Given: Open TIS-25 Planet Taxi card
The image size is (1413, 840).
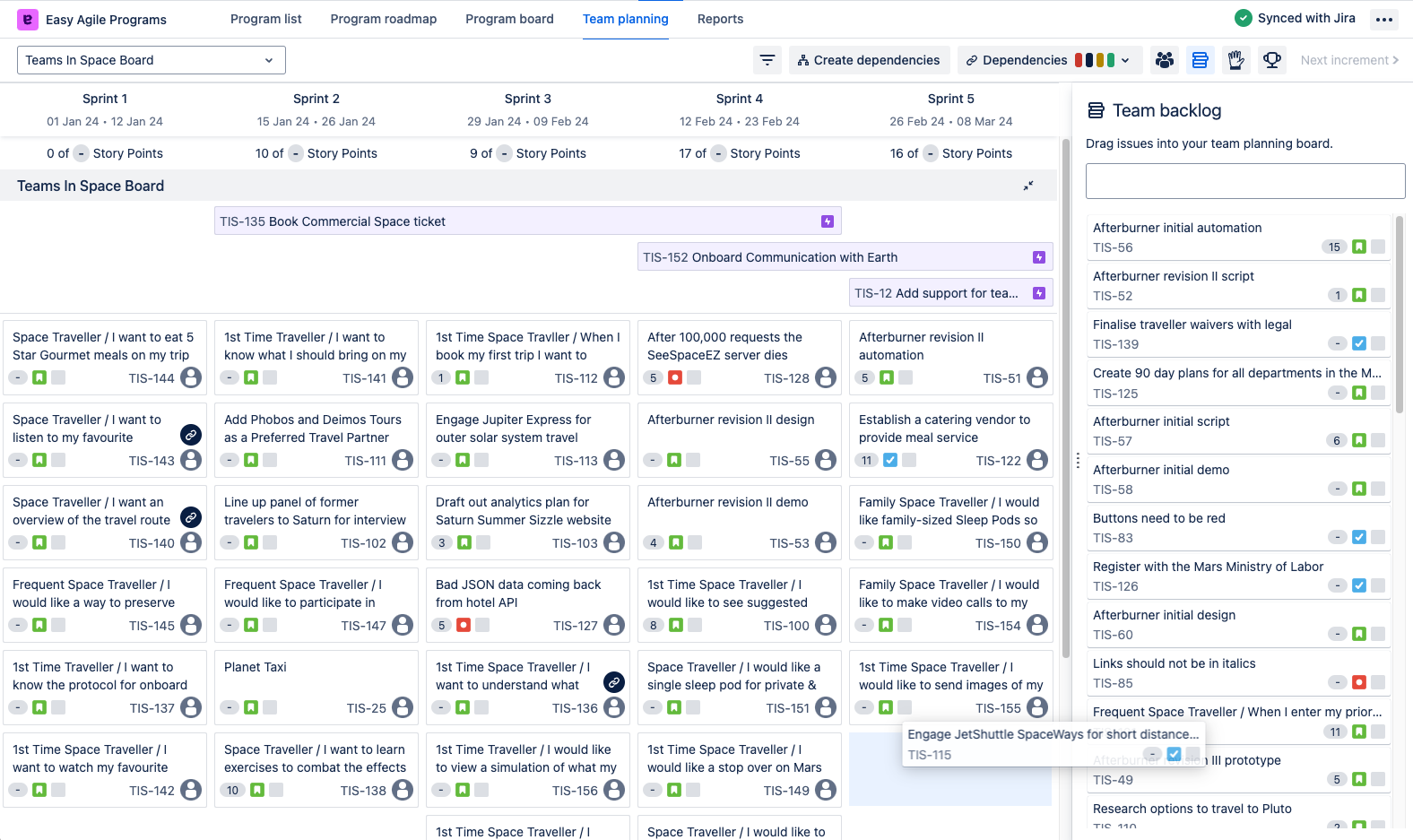Looking at the screenshot, I should 316,687.
